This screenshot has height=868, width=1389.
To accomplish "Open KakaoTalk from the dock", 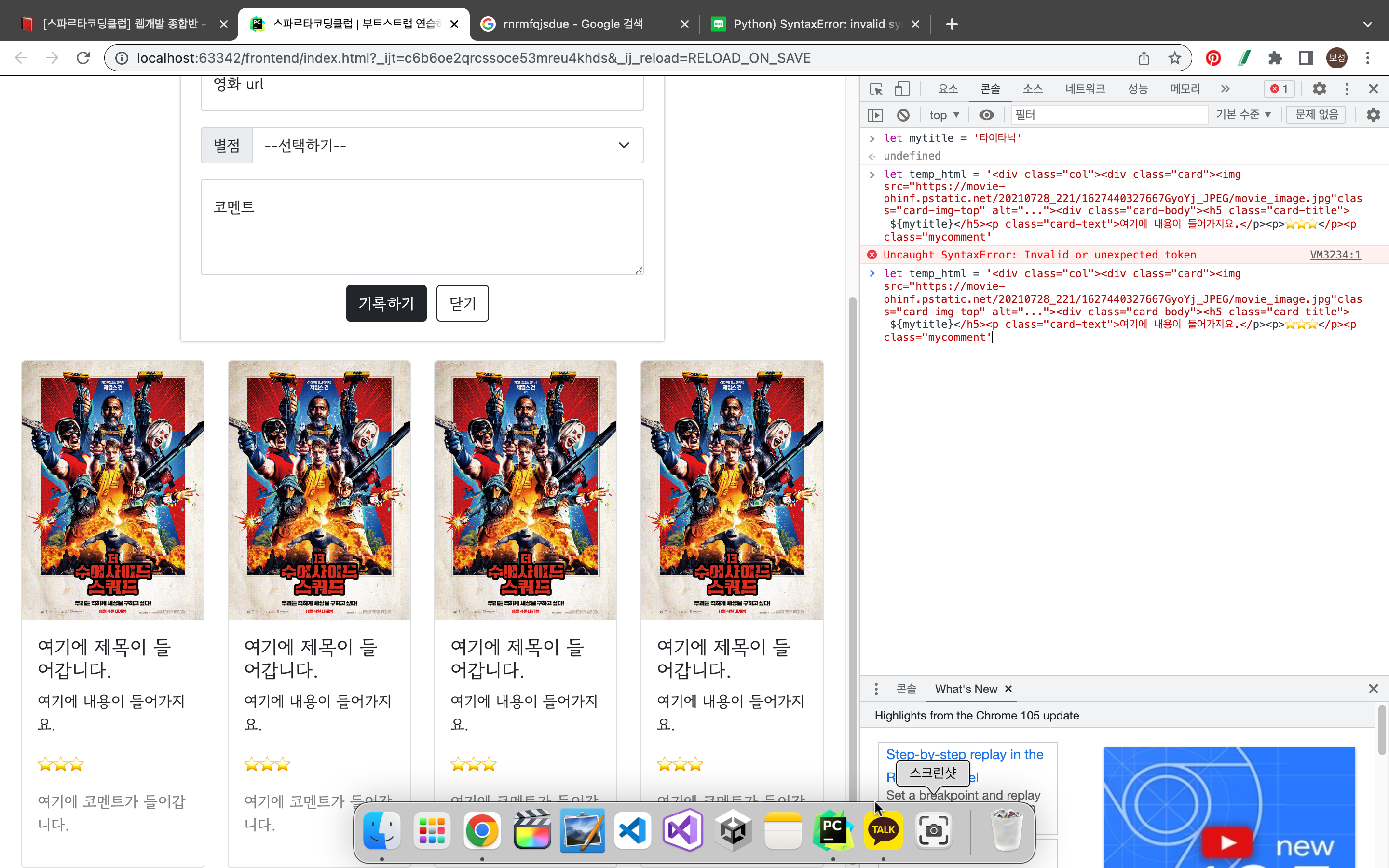I will 883,830.
